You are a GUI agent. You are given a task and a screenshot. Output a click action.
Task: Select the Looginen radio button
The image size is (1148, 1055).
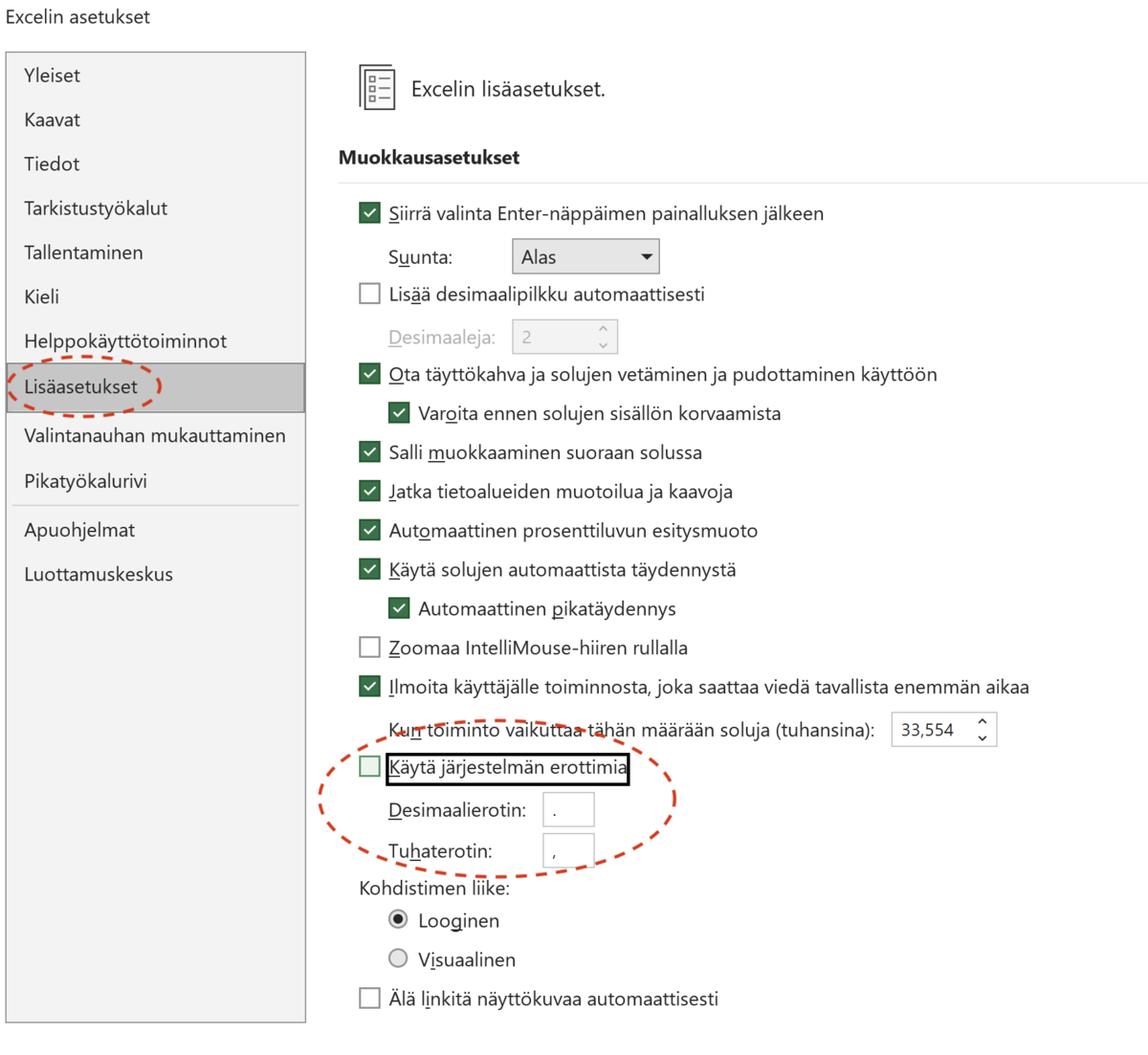(398, 919)
